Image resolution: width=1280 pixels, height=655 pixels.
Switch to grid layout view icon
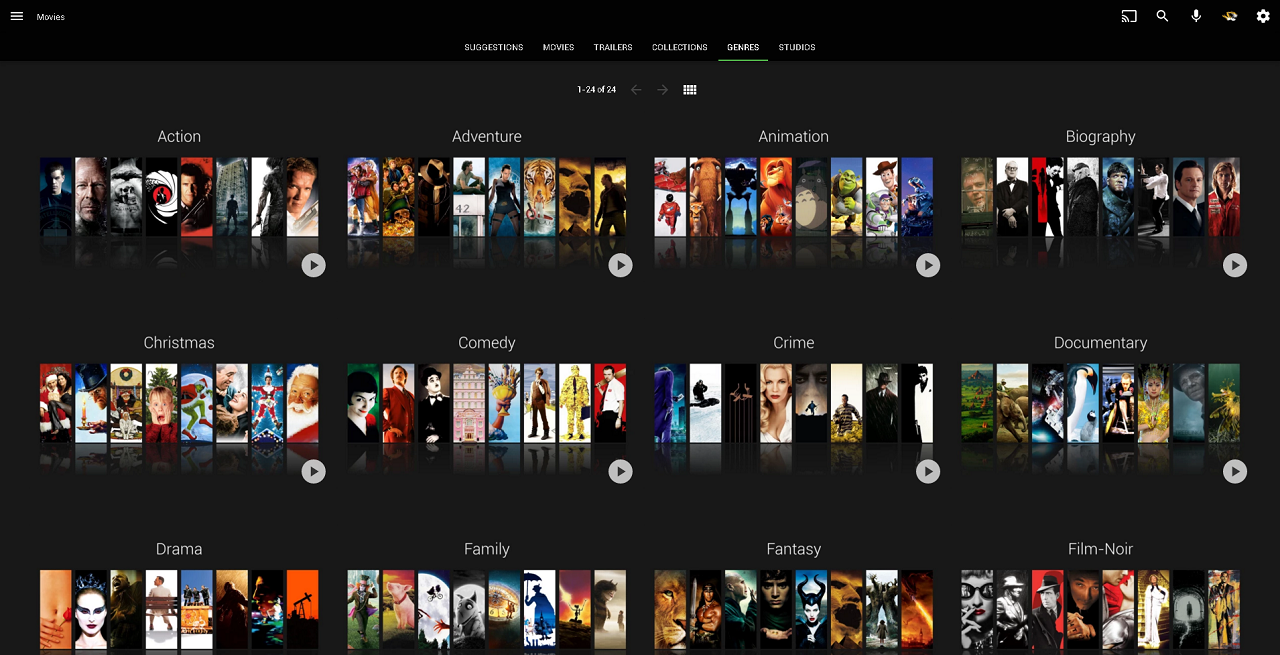[689, 89]
